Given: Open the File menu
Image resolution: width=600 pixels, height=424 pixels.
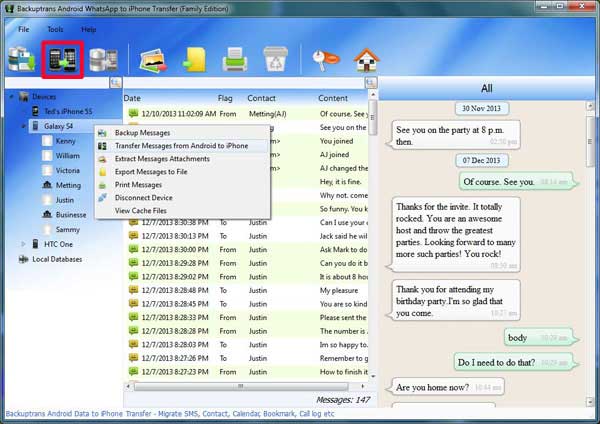Looking at the screenshot, I should (x=23, y=29).
